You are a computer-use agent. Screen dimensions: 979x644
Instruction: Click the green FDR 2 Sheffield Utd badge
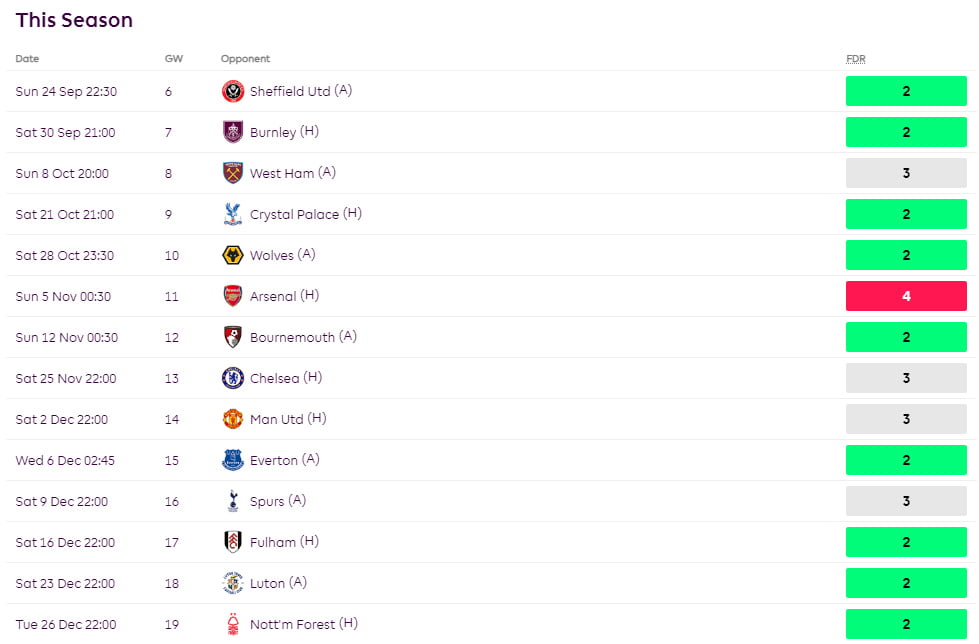(906, 91)
